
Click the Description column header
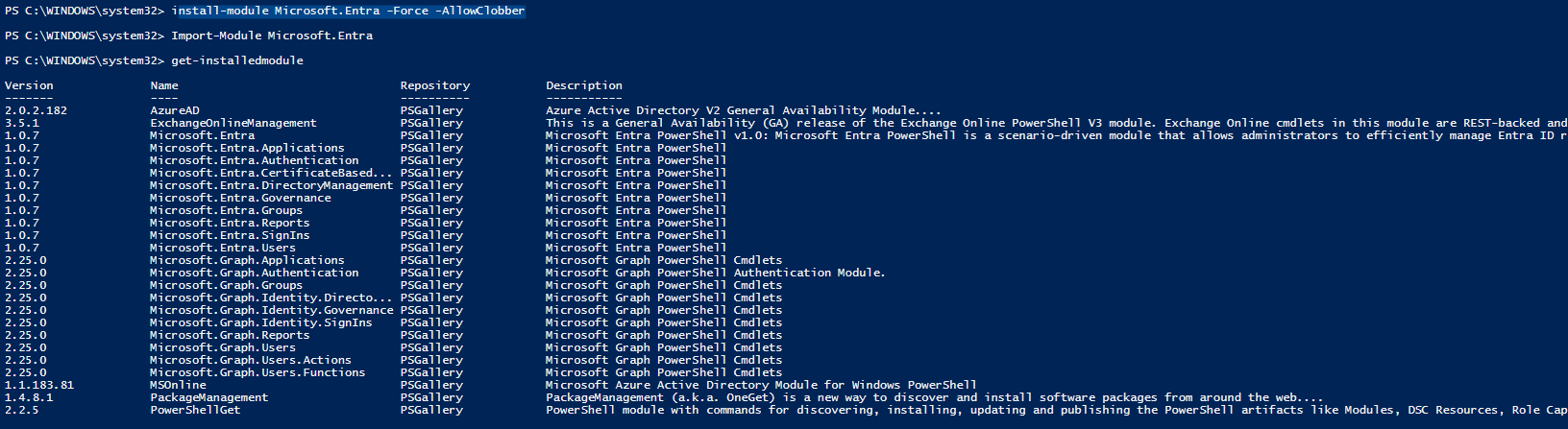[x=584, y=85]
